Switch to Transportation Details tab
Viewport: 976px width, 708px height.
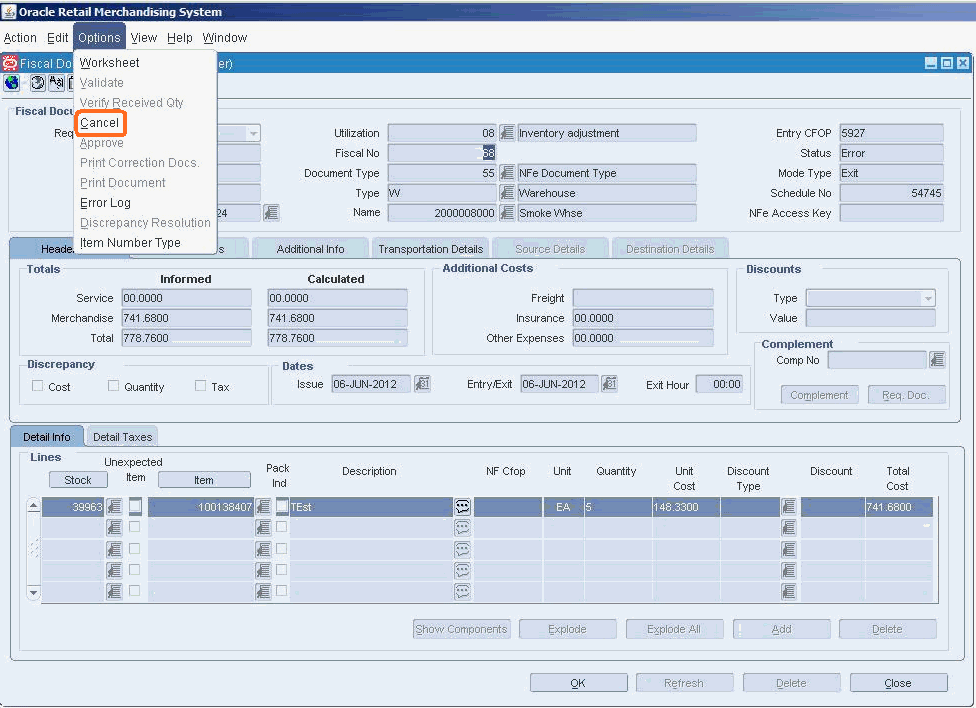(431, 248)
